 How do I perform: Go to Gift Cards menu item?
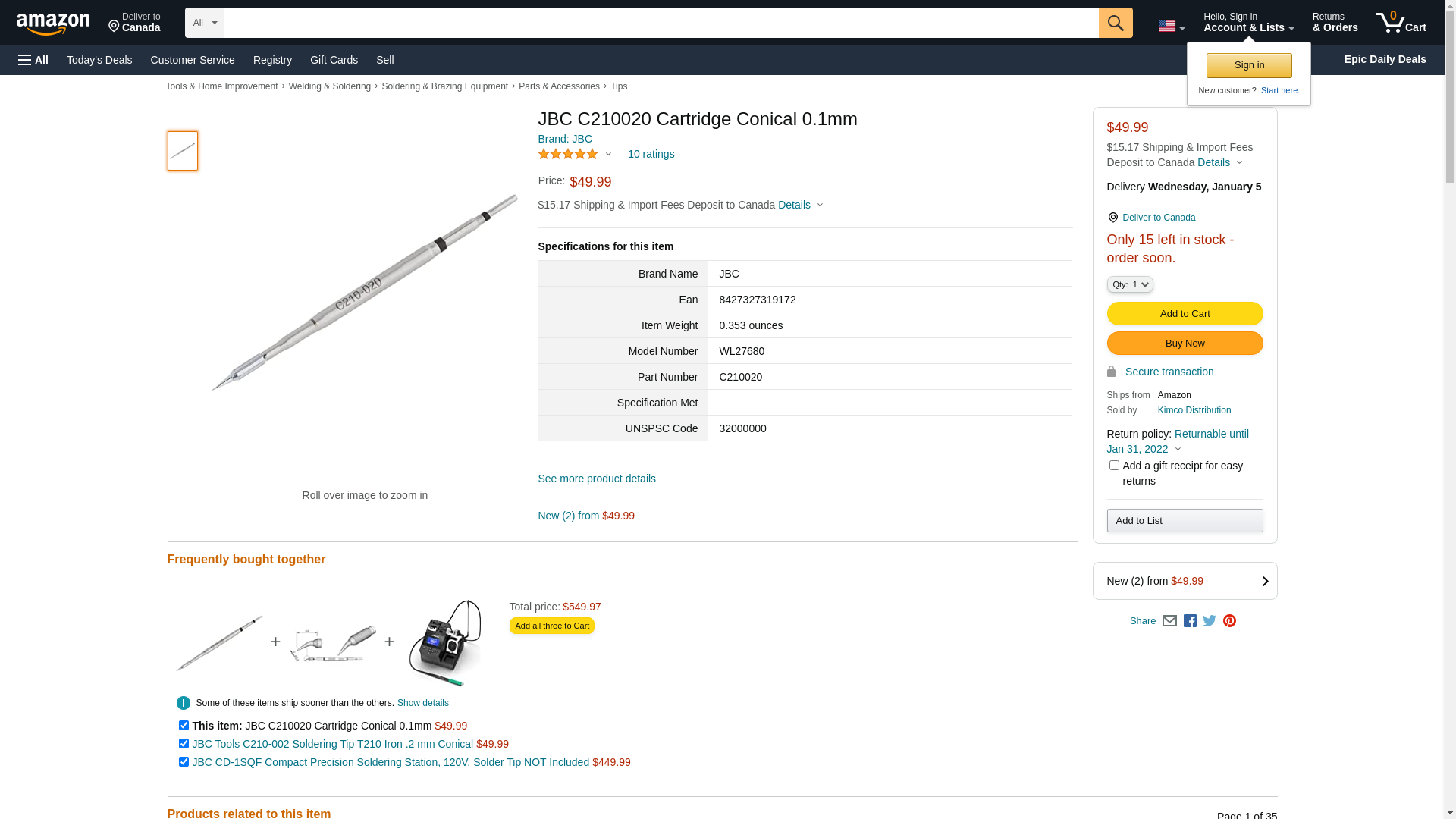pyautogui.click(x=334, y=60)
